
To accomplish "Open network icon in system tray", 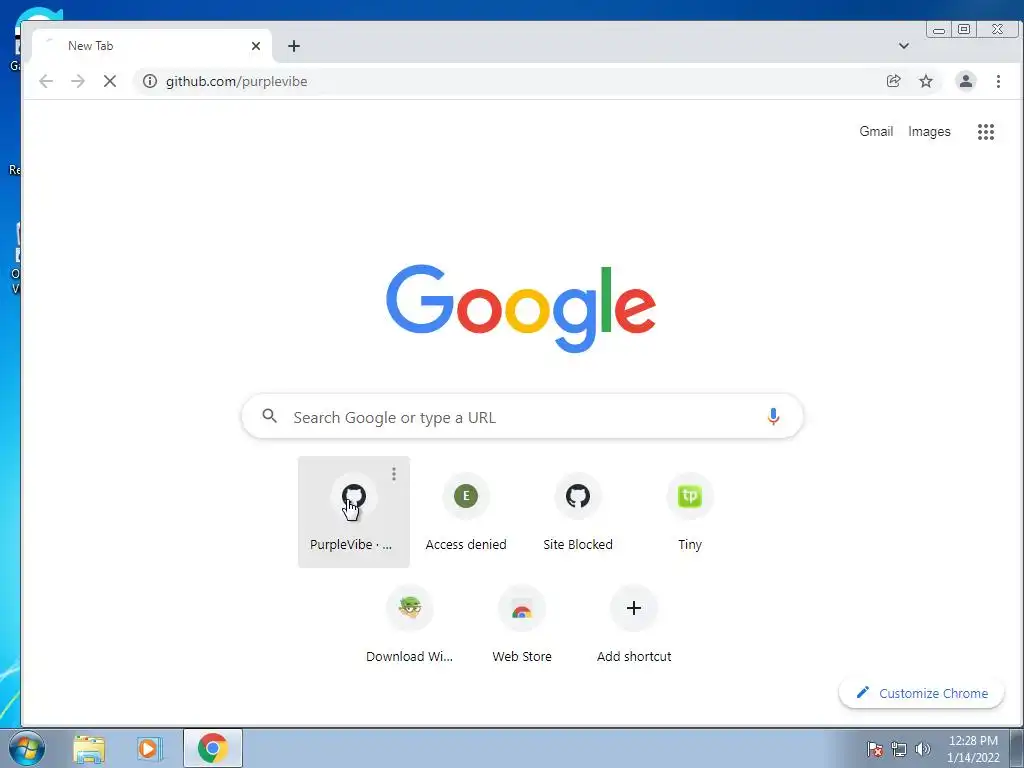I will [899, 749].
